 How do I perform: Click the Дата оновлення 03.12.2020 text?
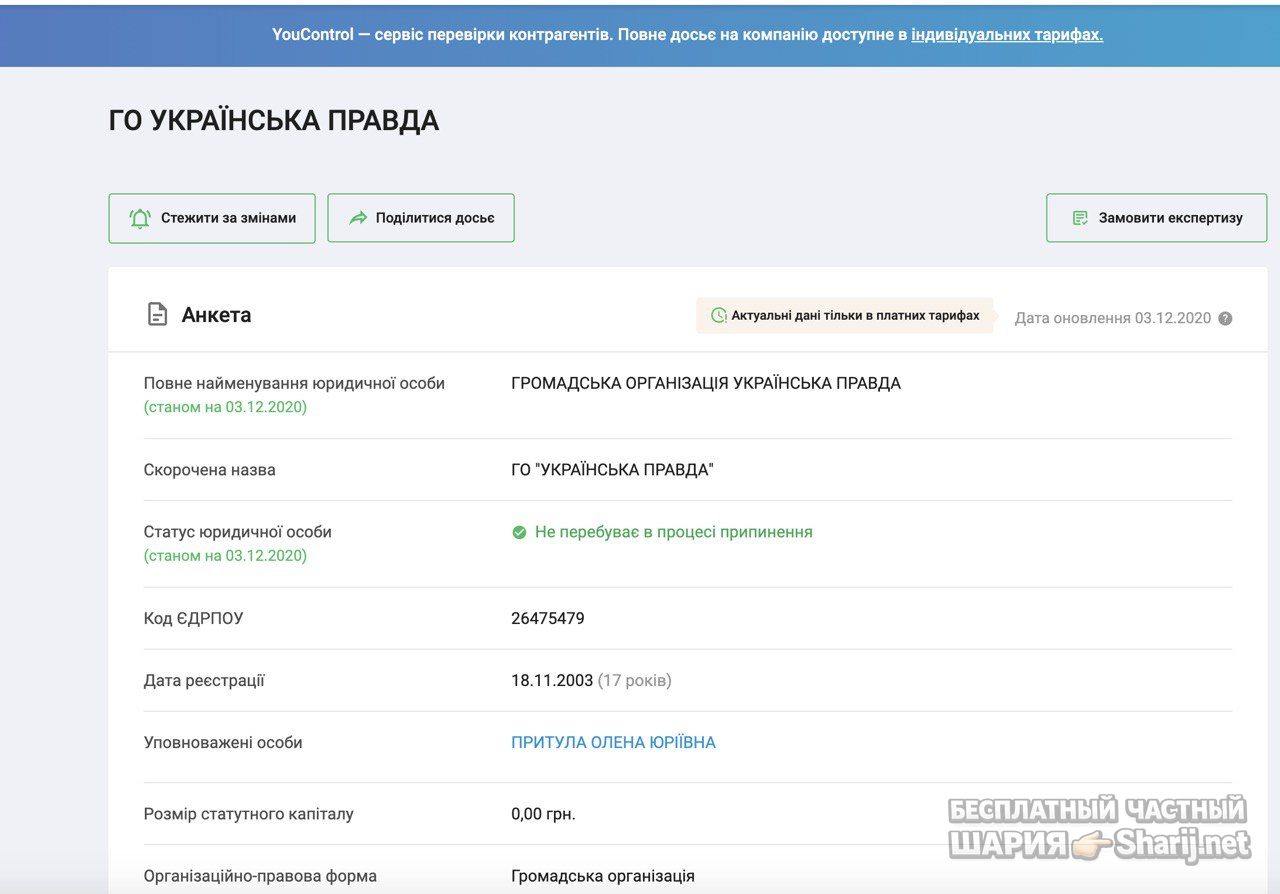1113,319
